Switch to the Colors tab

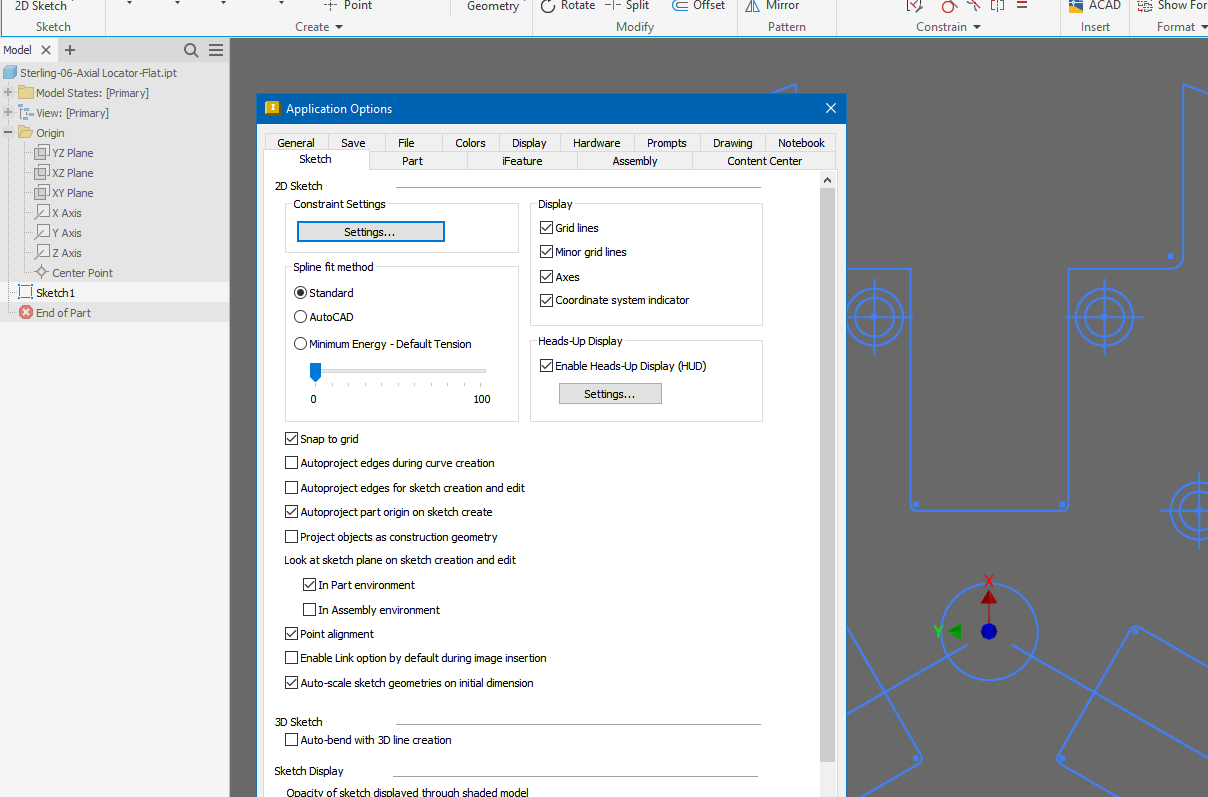(x=470, y=142)
